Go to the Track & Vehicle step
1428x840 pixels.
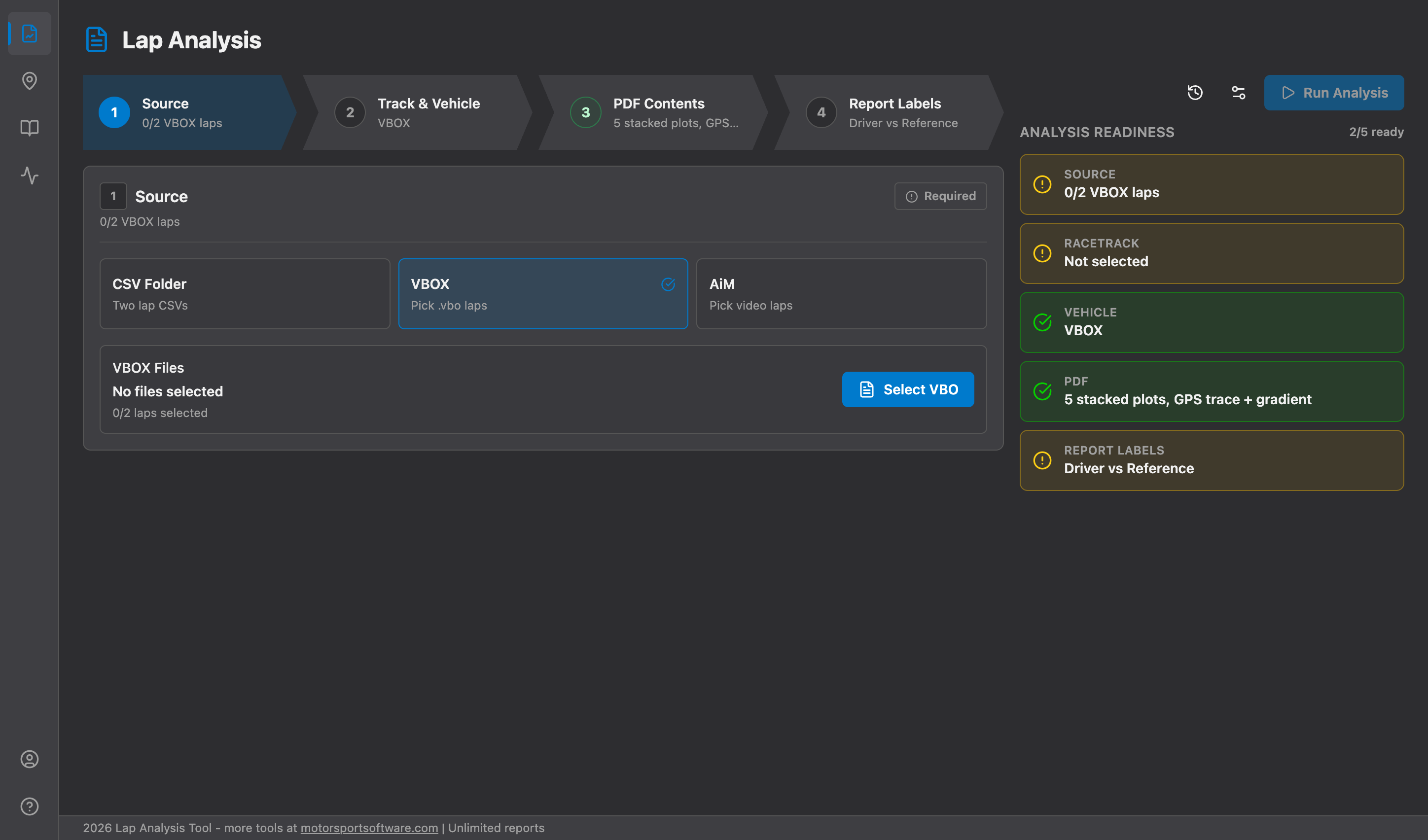[x=417, y=112]
